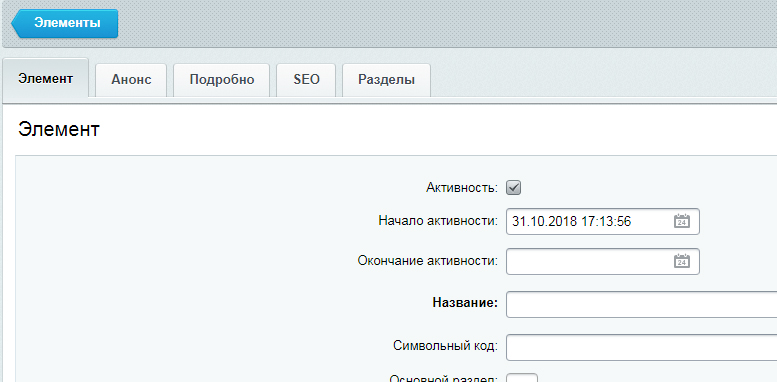Screen dimensions: 777x382
Task: Click the Элемент section heading
Action: (x=59, y=130)
